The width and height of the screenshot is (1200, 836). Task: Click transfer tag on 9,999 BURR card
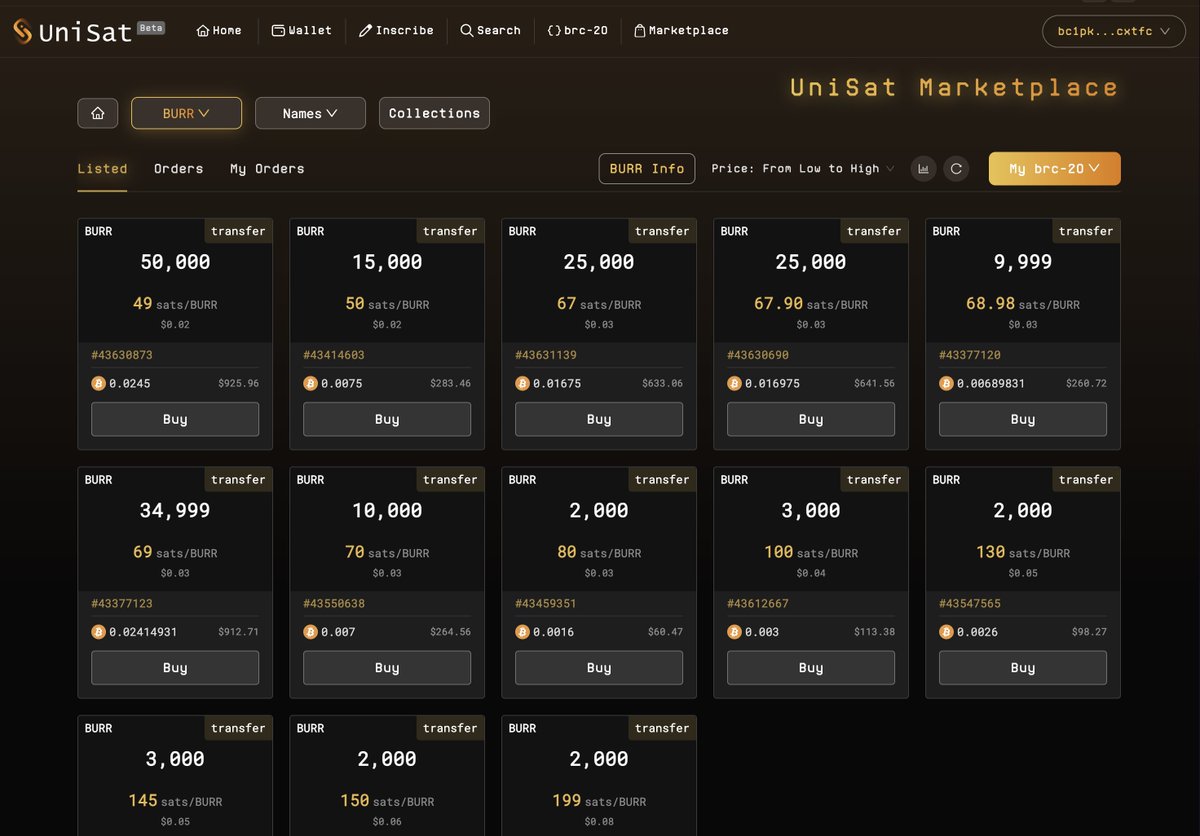(1086, 231)
